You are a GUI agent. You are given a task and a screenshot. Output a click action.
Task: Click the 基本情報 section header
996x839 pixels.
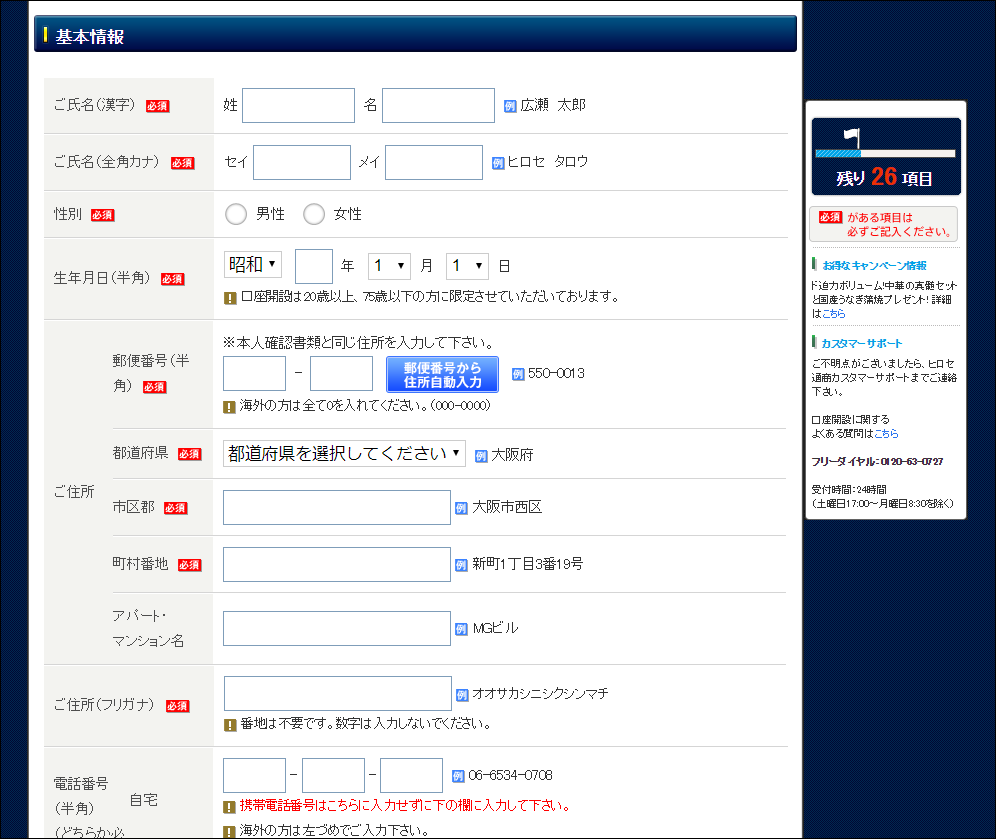415,34
